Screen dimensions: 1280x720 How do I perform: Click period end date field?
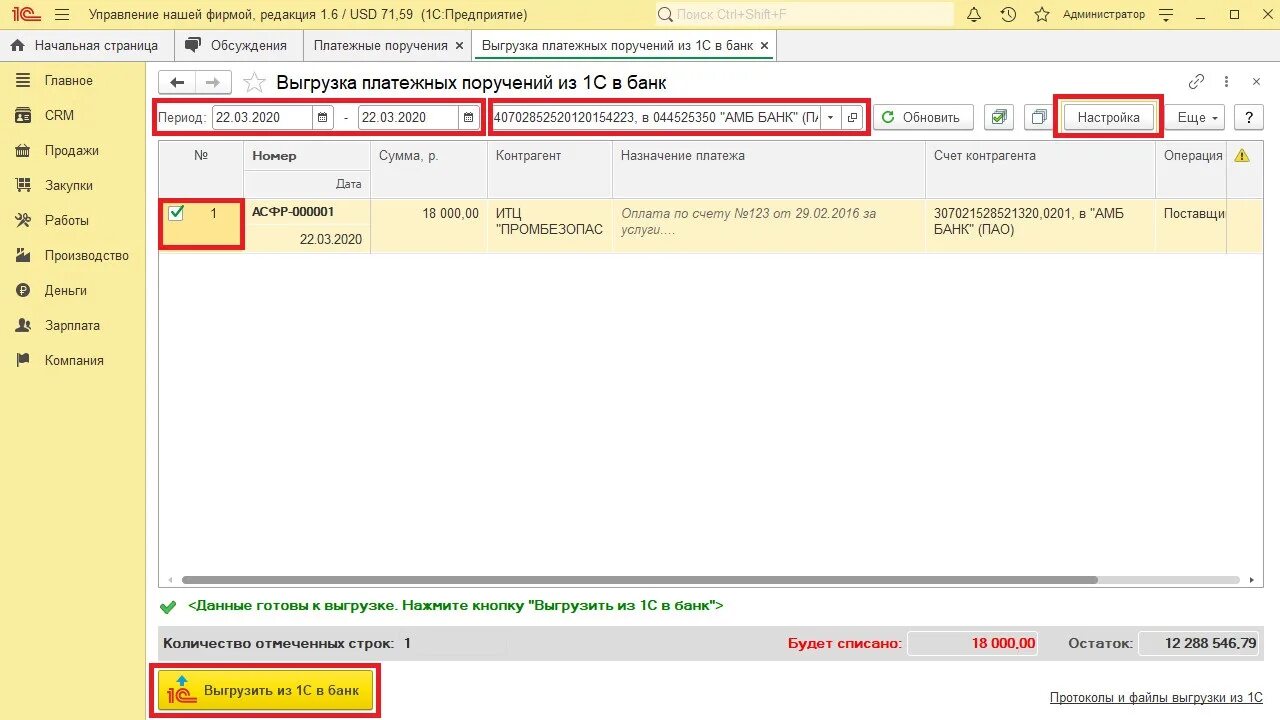(x=408, y=117)
